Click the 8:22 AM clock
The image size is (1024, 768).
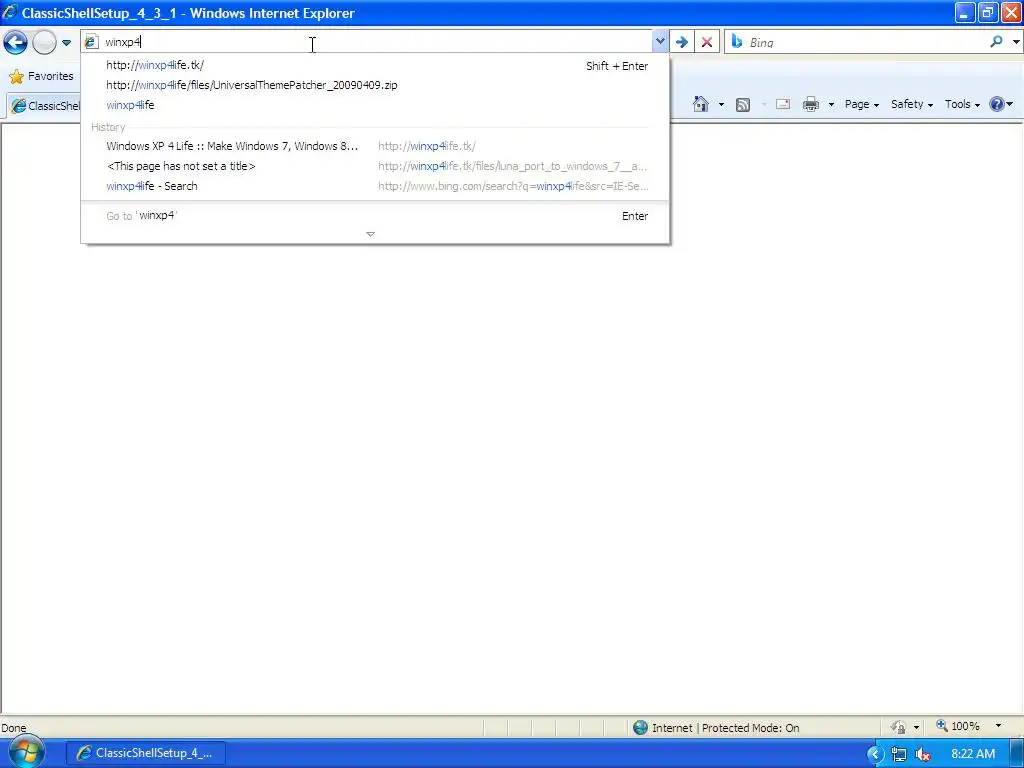(x=973, y=754)
